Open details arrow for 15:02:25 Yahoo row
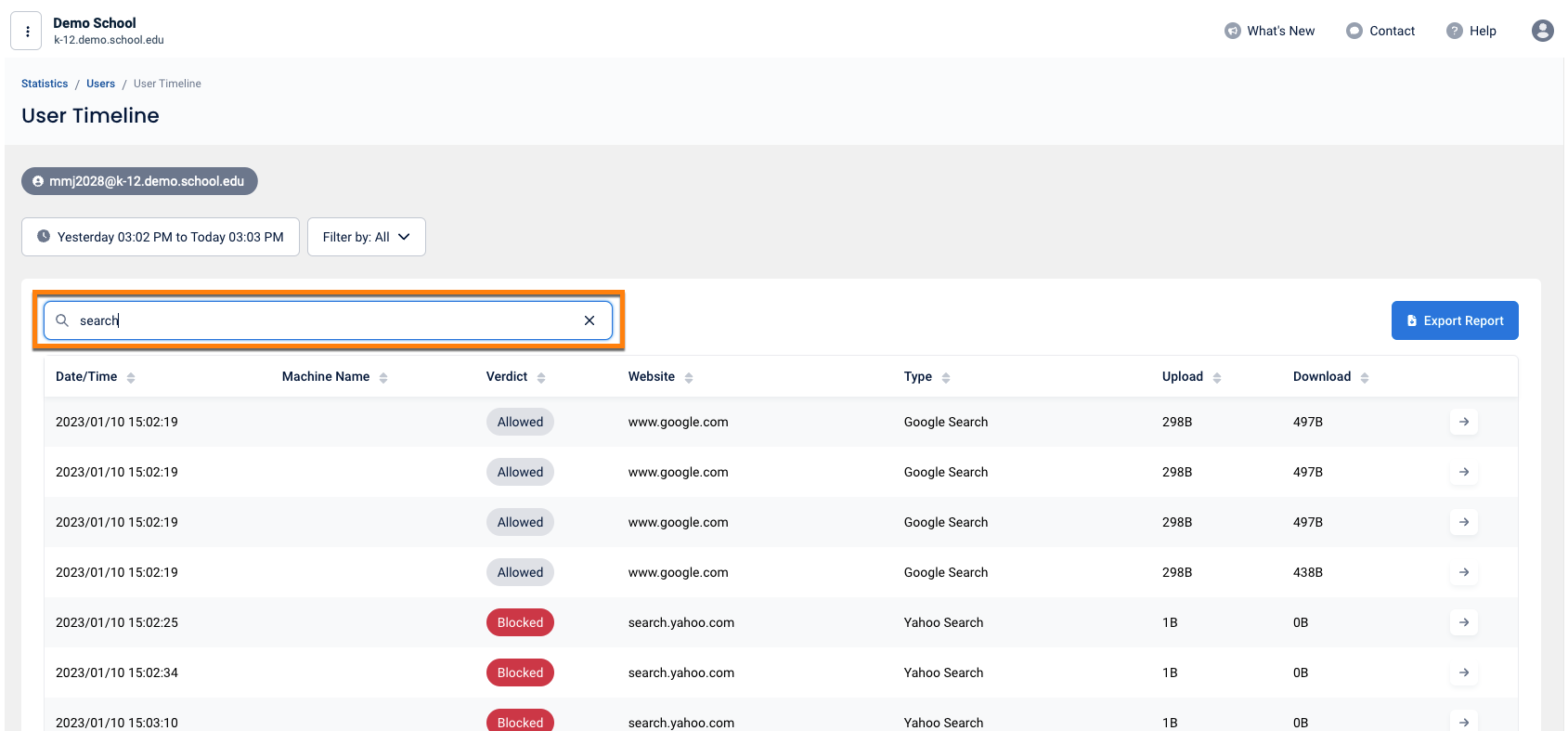The width and height of the screenshot is (1568, 731). point(1464,622)
